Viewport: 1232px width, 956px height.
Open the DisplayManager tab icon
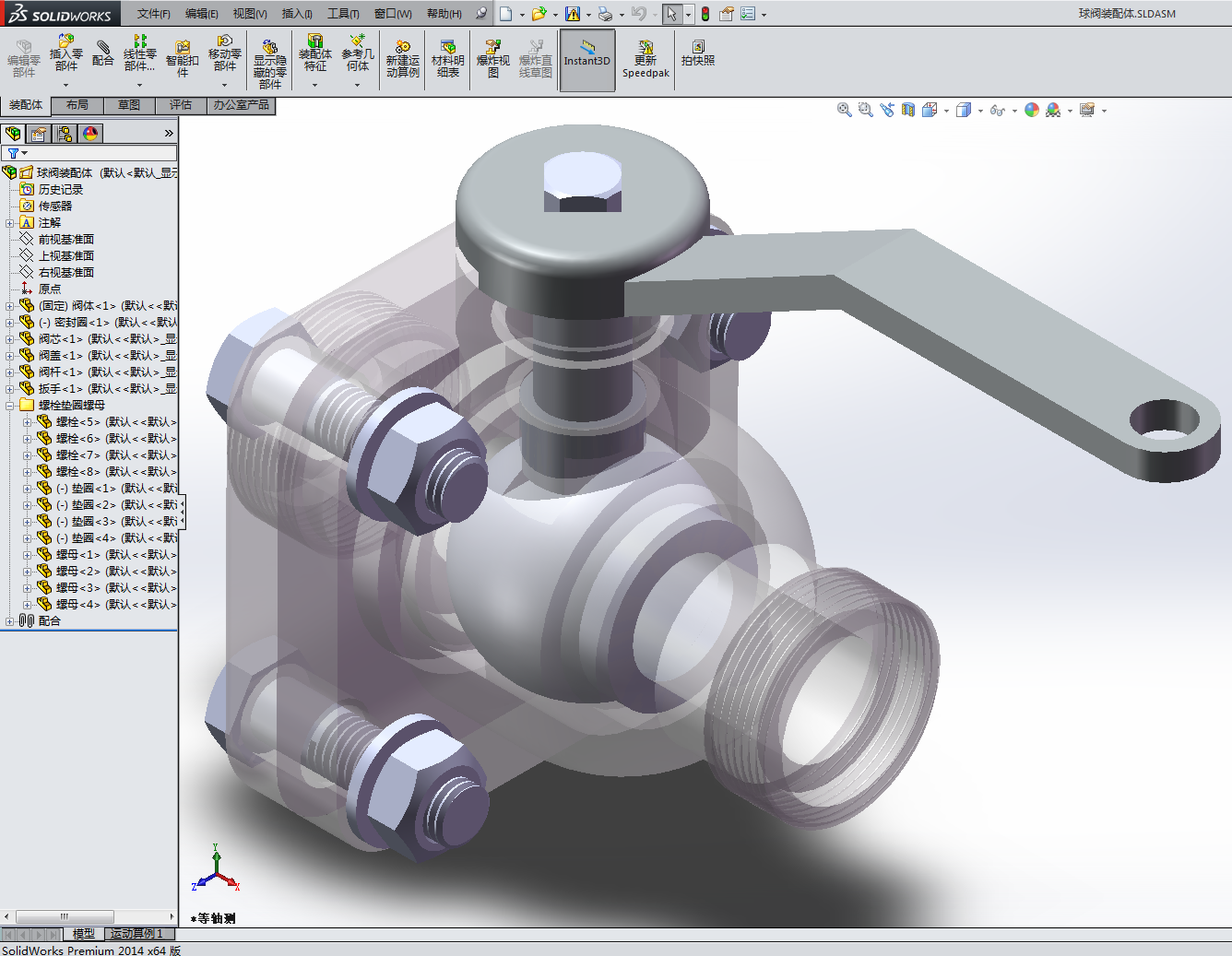point(90,134)
